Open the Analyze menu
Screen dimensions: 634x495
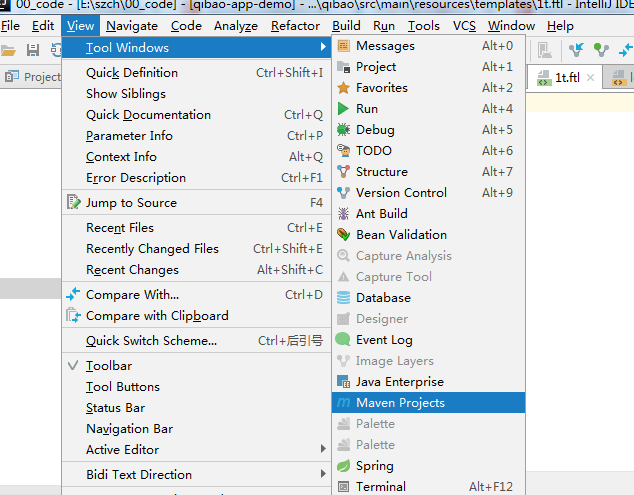pos(236,26)
